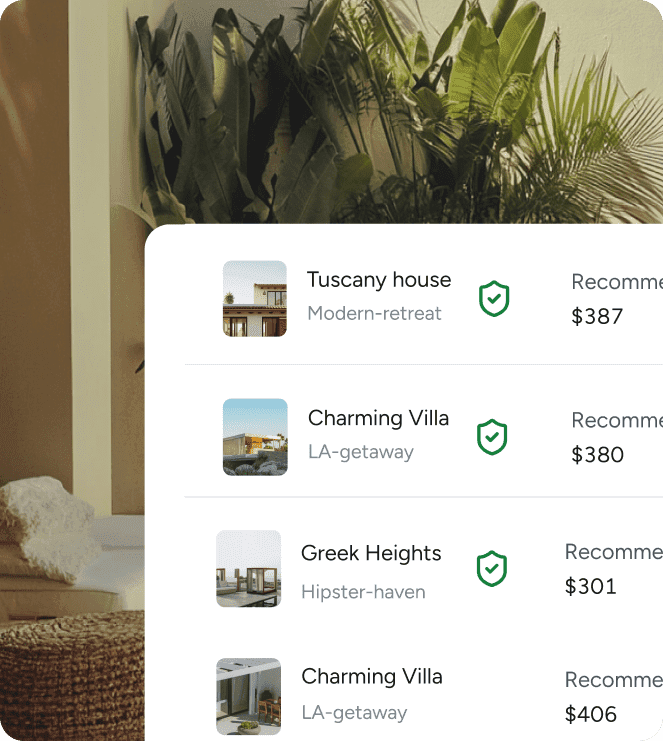
Task: Click the Hipster-haven category label
Action: pyautogui.click(x=363, y=592)
